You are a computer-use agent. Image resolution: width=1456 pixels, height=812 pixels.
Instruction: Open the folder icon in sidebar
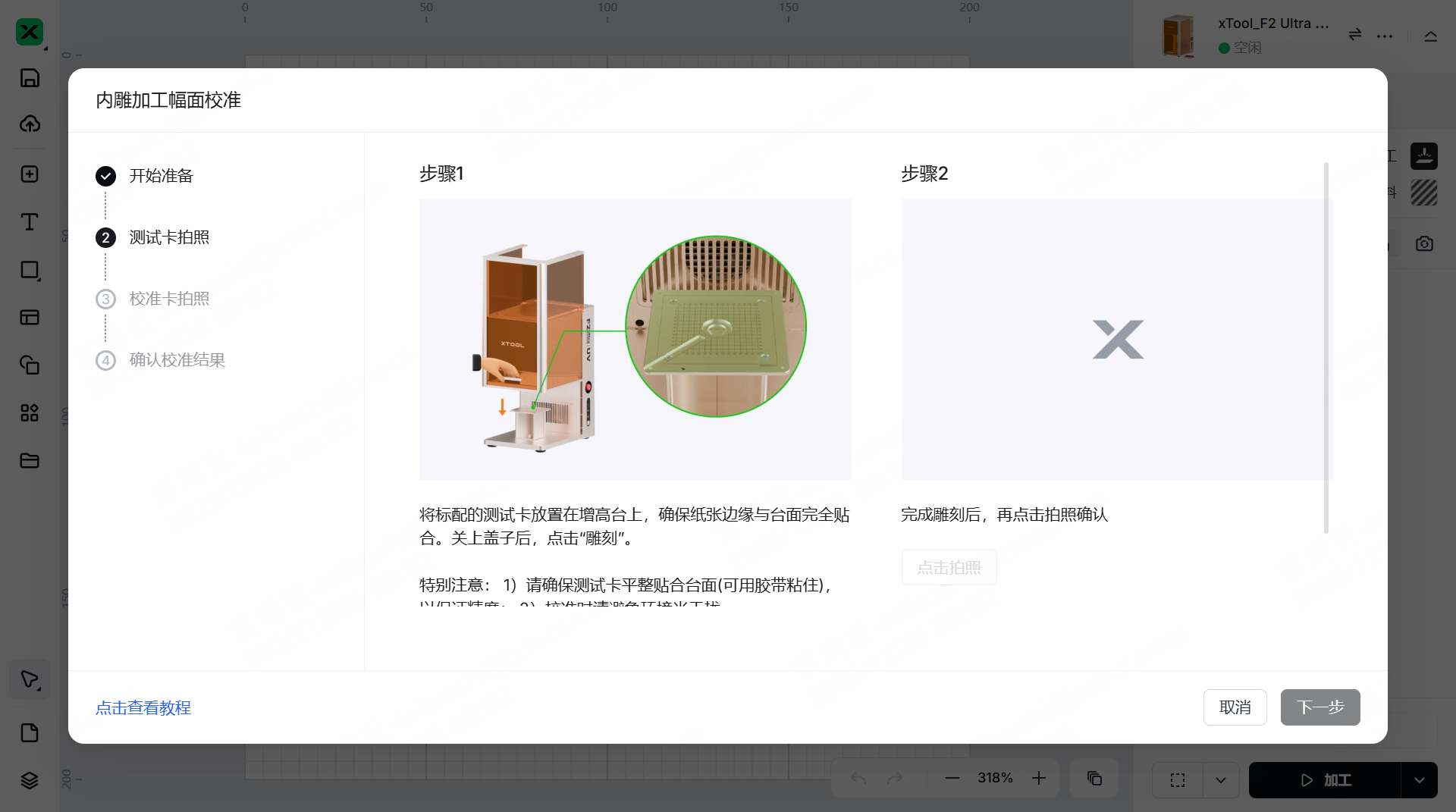(30, 460)
